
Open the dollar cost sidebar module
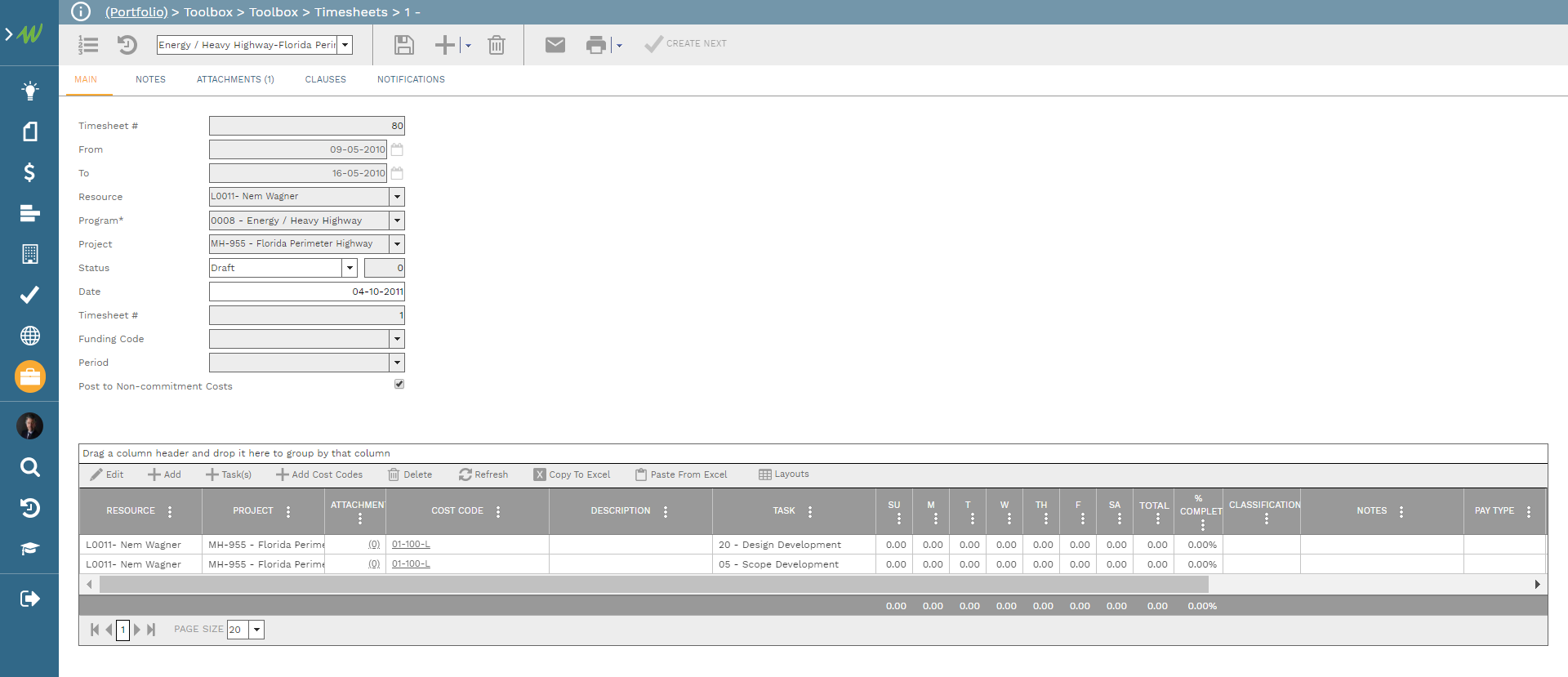(29, 172)
